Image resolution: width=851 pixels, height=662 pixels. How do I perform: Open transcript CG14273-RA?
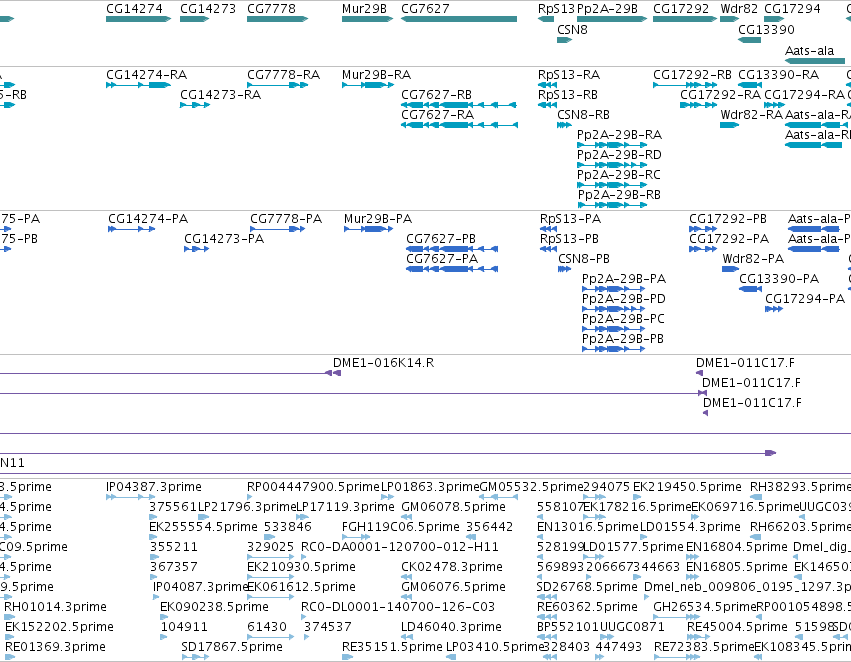[220, 95]
